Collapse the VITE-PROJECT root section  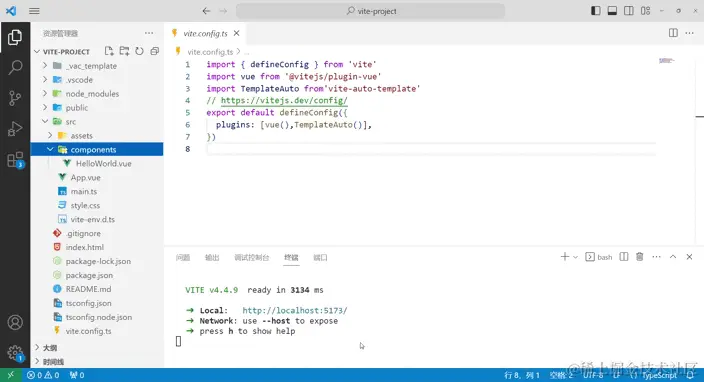point(37,52)
